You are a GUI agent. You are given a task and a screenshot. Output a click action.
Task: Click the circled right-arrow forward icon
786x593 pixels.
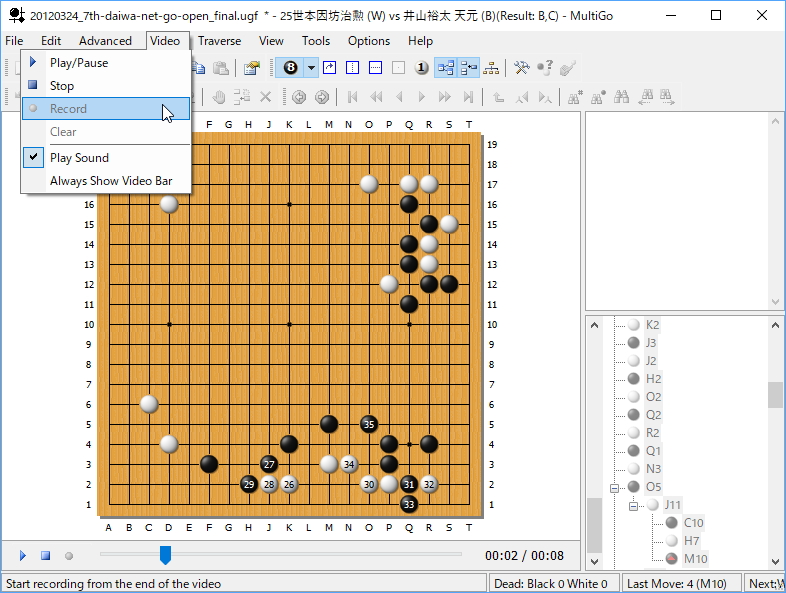tap(322, 97)
